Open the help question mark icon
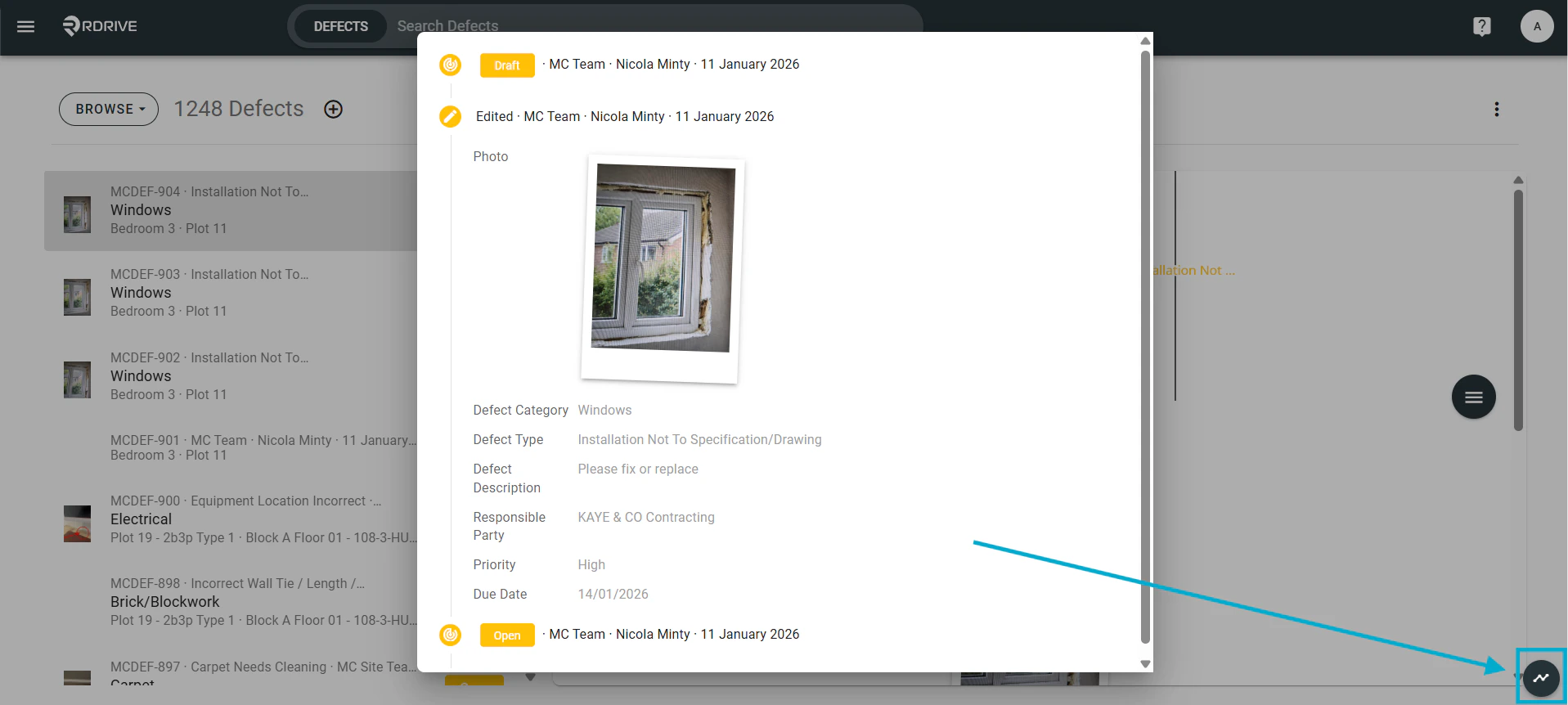This screenshot has width=1568, height=705. coord(1481,26)
